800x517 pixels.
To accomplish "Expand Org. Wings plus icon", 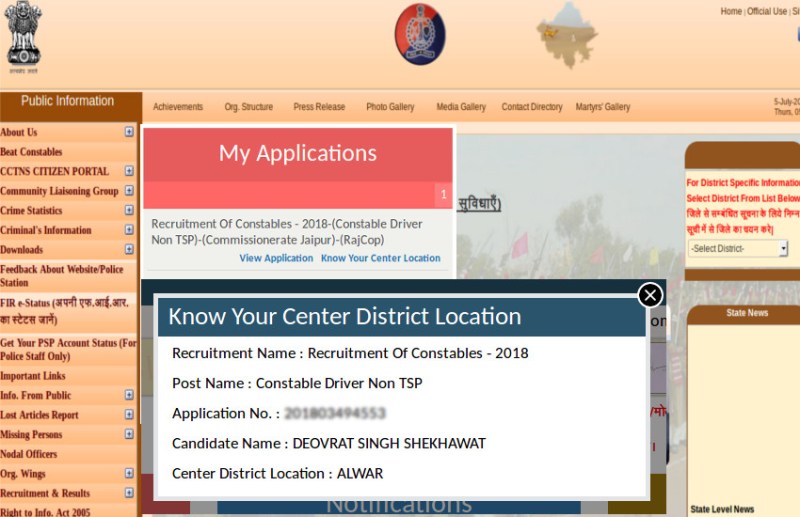I will pos(129,473).
